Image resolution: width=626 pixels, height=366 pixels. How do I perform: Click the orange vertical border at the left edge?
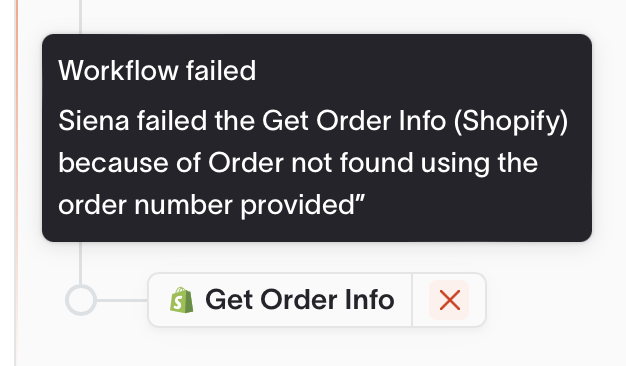(17, 183)
